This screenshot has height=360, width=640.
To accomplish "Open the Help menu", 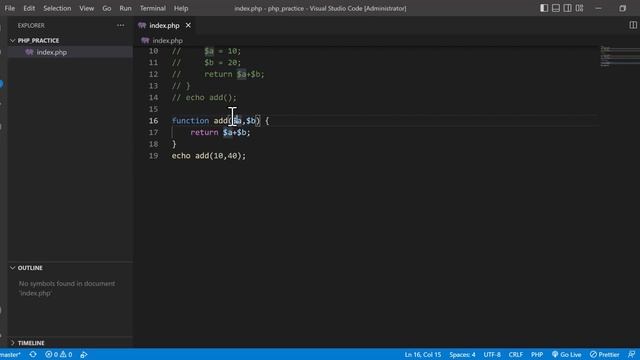I will [x=181, y=8].
